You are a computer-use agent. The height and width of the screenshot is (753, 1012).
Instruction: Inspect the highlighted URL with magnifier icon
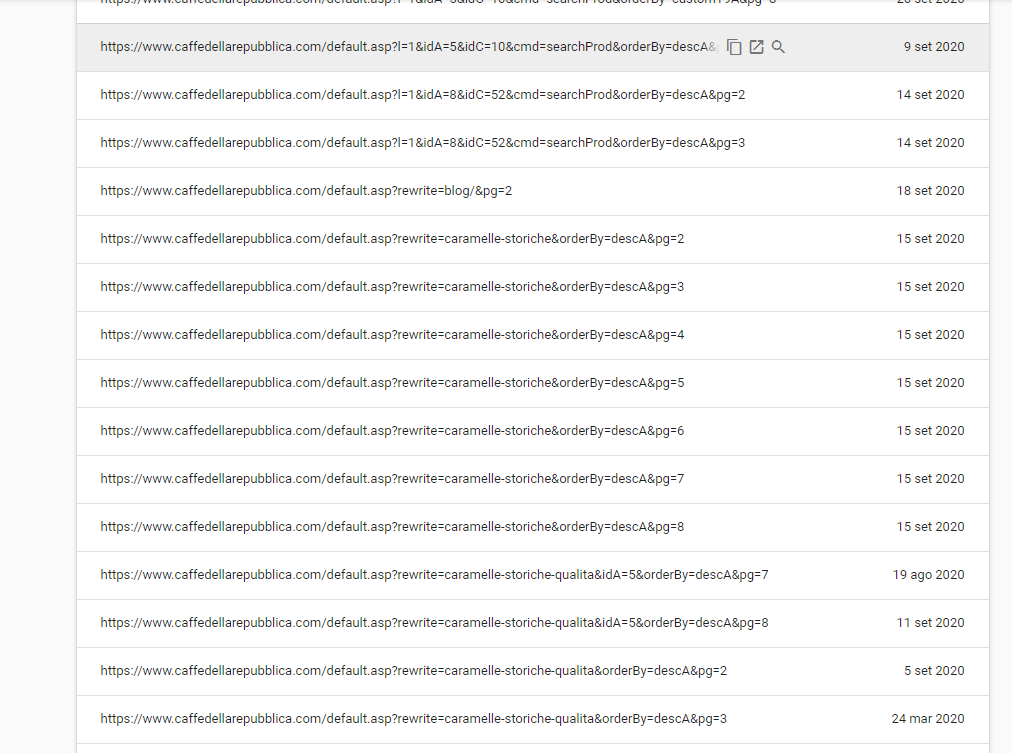pos(778,47)
